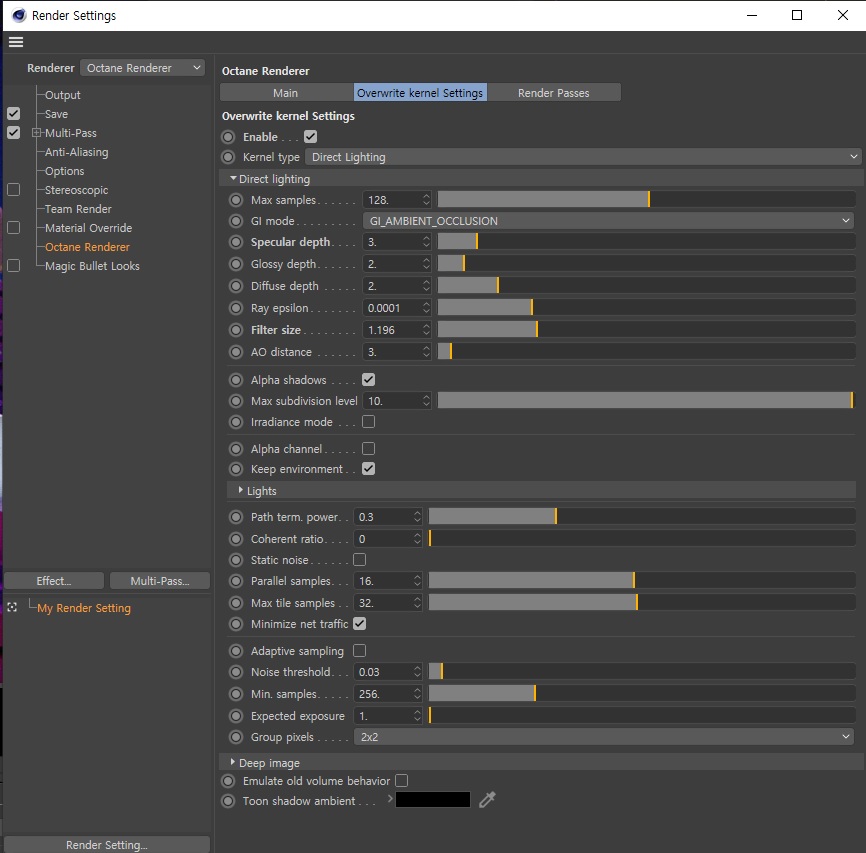Select the My Render Setting entry

coord(84,608)
